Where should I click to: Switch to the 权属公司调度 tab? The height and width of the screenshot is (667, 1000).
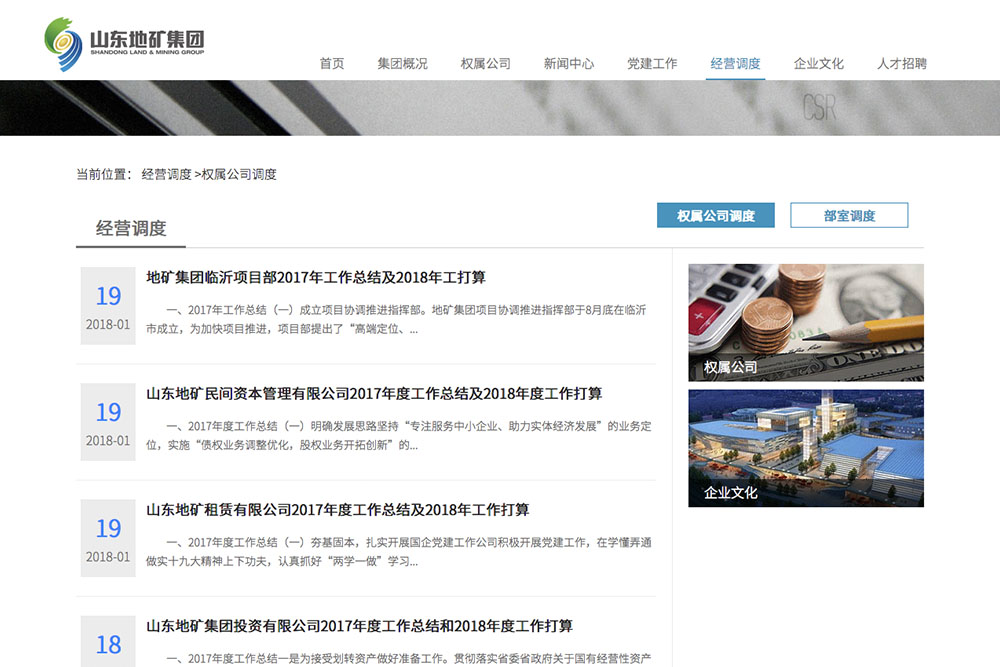716,215
